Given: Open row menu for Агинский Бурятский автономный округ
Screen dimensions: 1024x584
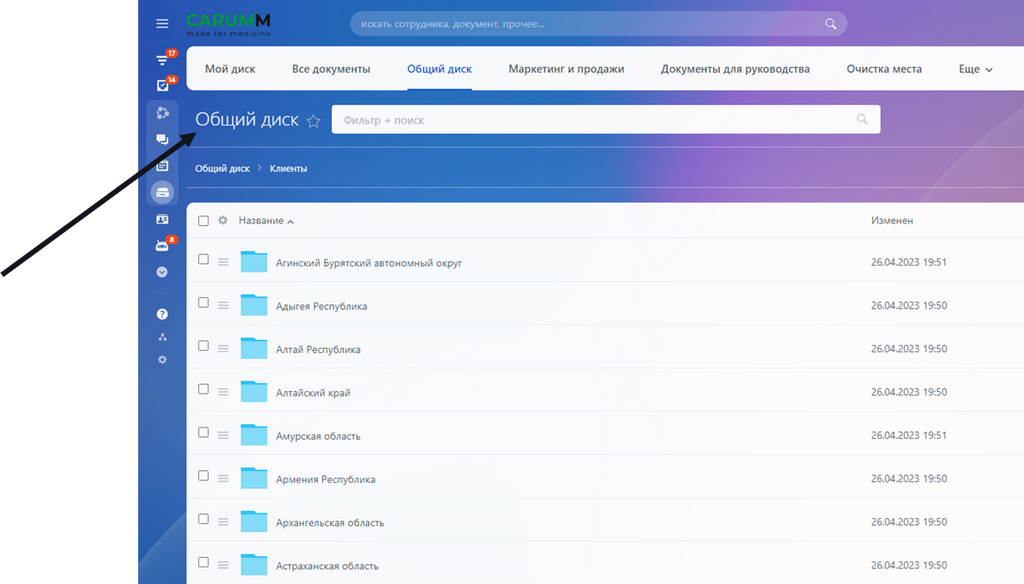Looking at the screenshot, I should click(x=223, y=262).
